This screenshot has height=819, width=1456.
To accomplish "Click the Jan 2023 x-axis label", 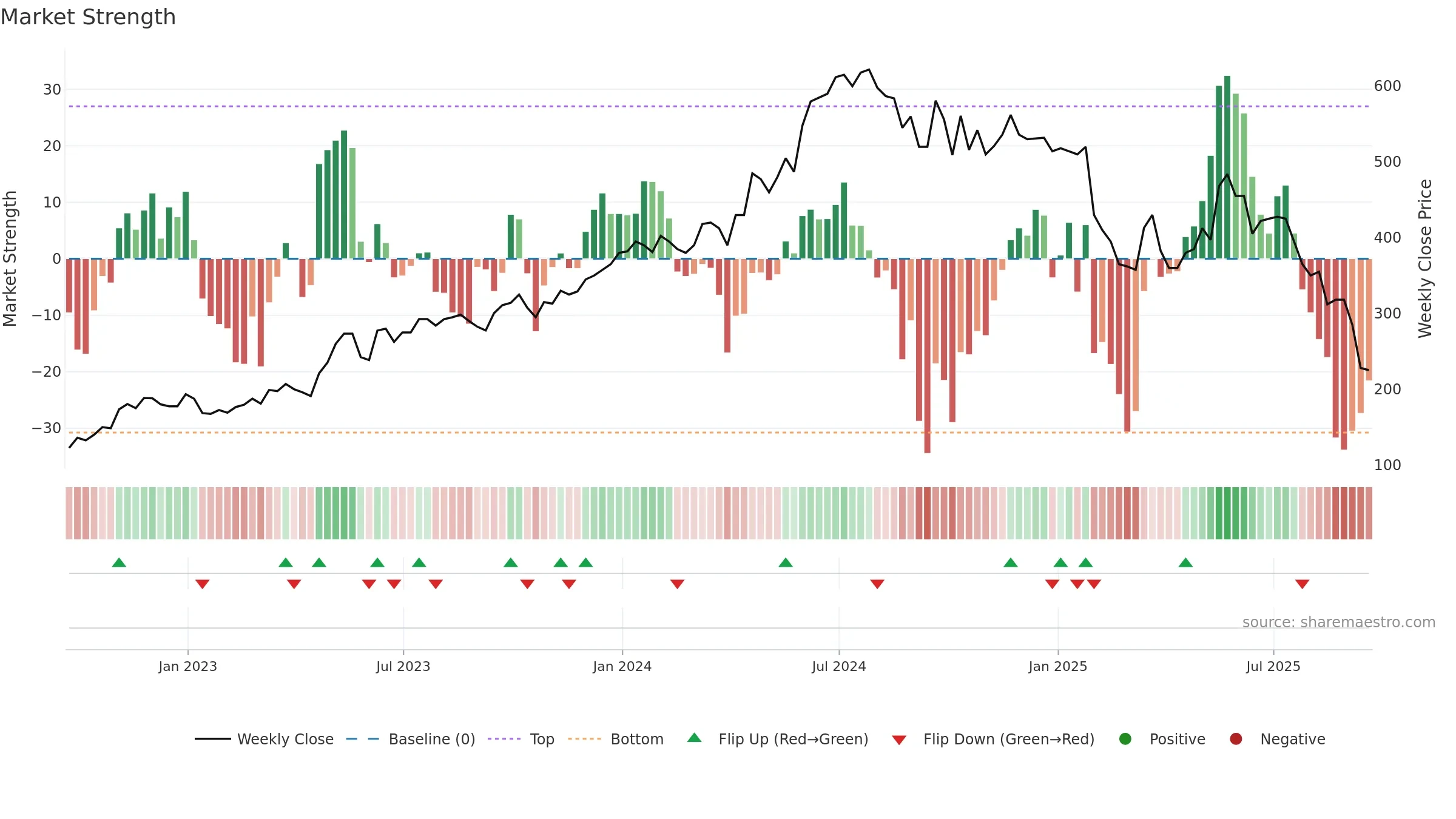I will 188,666.
